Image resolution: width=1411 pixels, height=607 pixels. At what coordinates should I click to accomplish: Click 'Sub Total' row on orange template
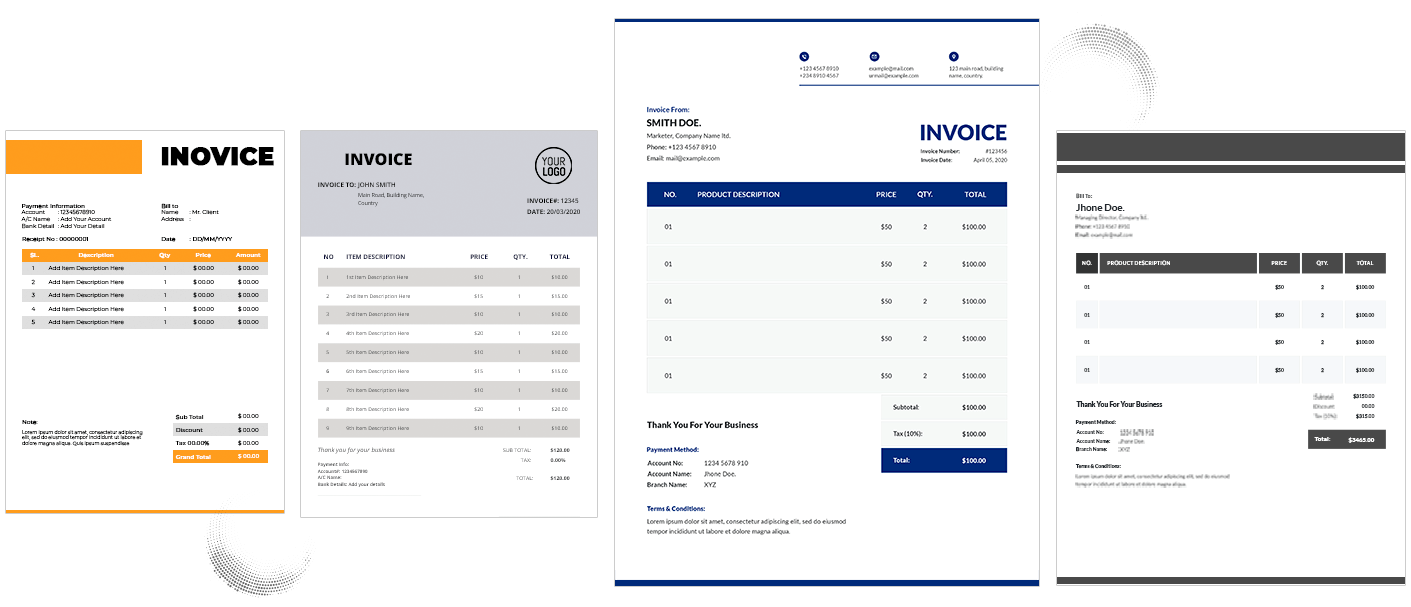[220, 416]
